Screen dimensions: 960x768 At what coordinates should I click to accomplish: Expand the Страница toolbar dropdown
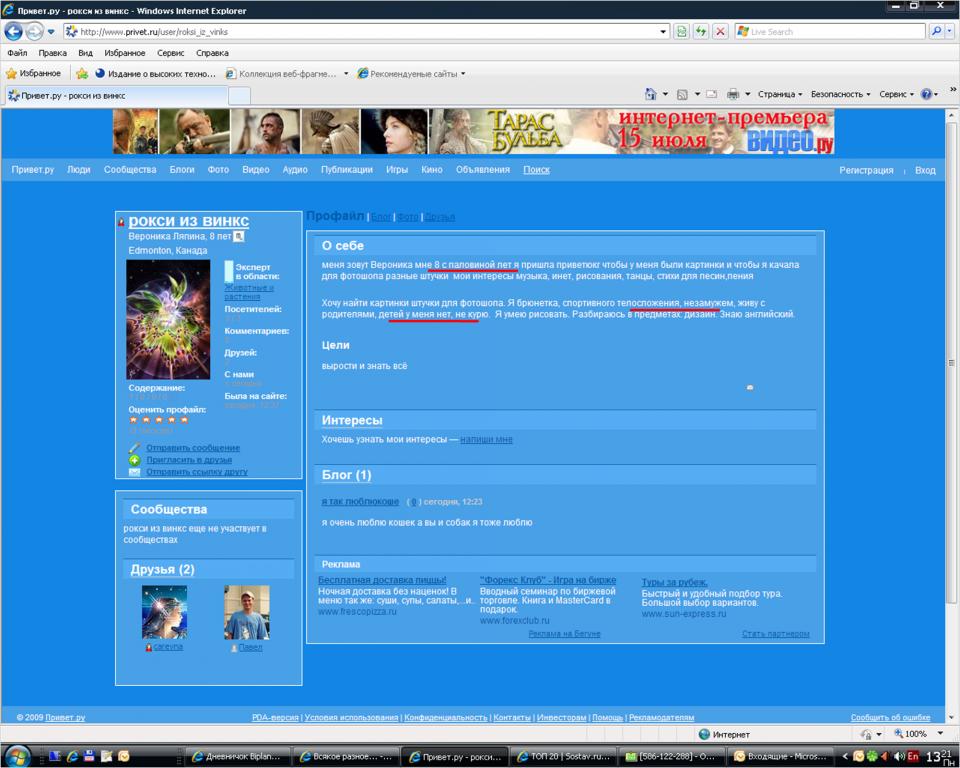pyautogui.click(x=780, y=94)
